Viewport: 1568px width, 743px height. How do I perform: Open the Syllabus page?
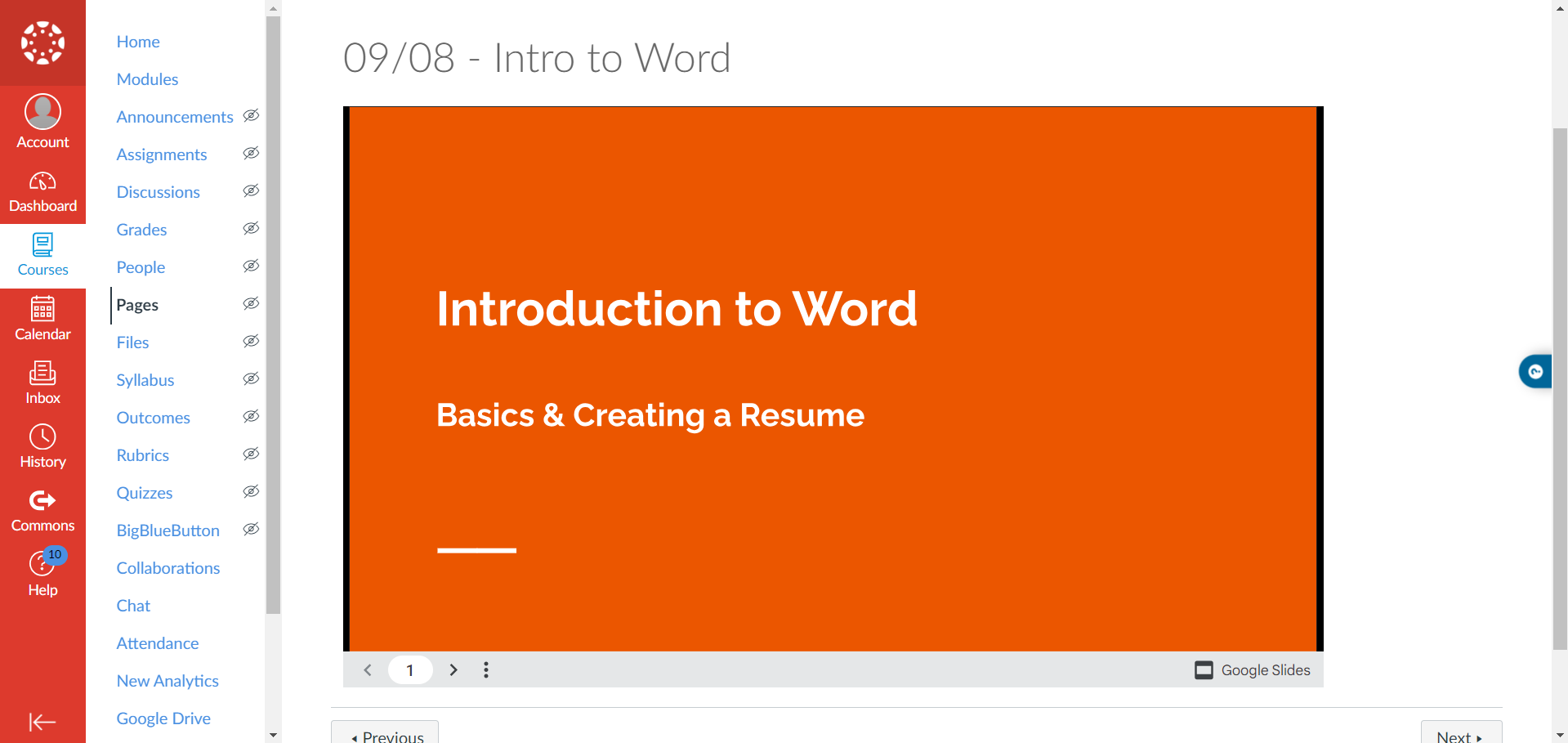tap(145, 380)
